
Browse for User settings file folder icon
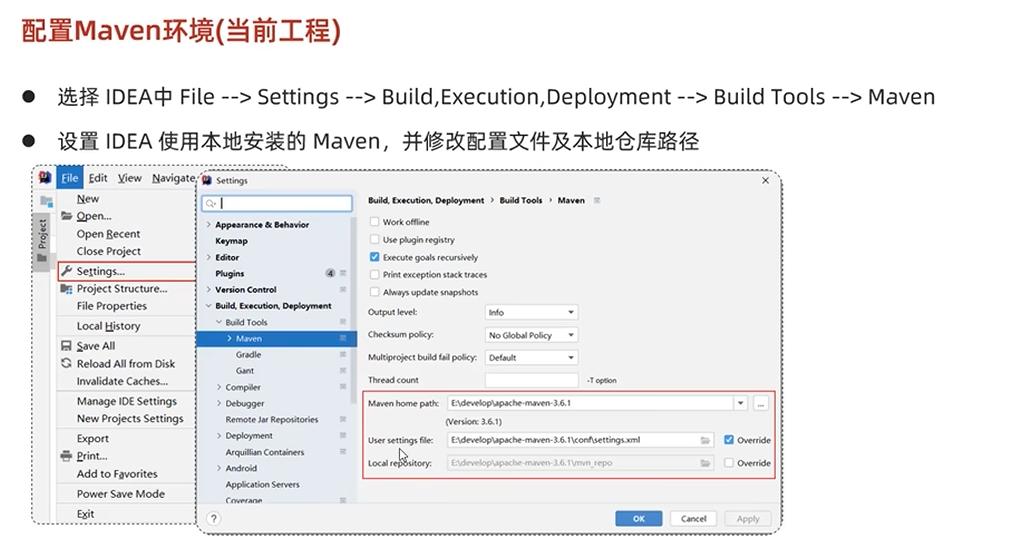pyautogui.click(x=705, y=441)
